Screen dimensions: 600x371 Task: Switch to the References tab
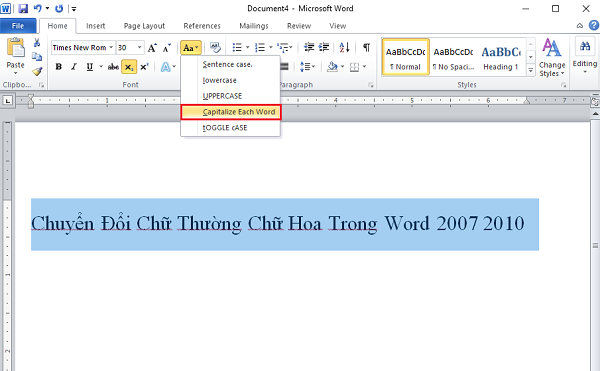[x=202, y=26]
